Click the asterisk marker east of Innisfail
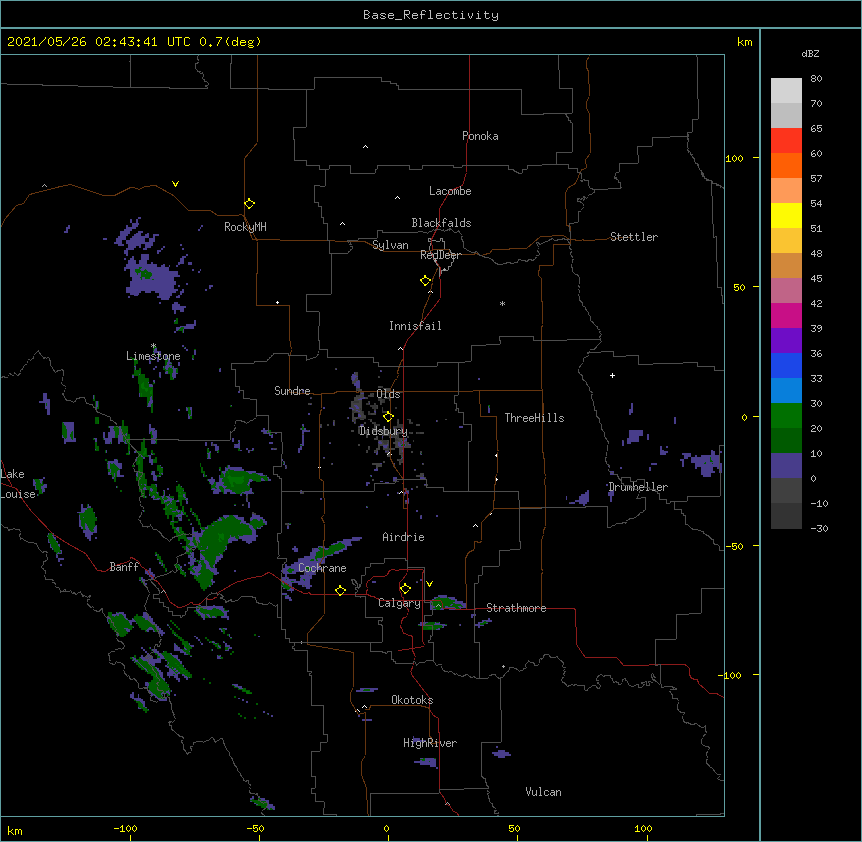 (x=502, y=303)
